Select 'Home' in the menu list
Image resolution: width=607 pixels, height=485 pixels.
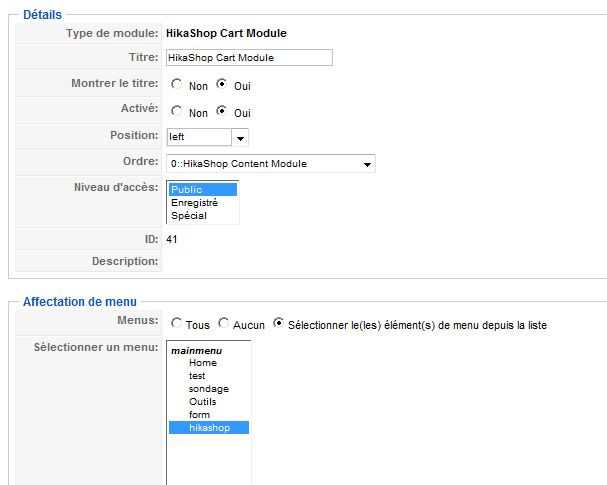click(x=203, y=363)
